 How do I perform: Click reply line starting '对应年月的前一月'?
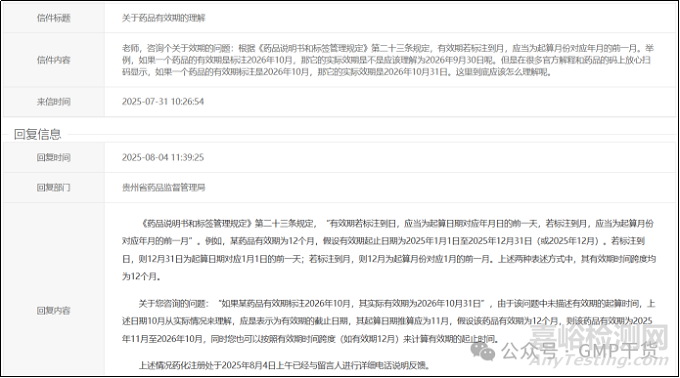click(x=383, y=241)
